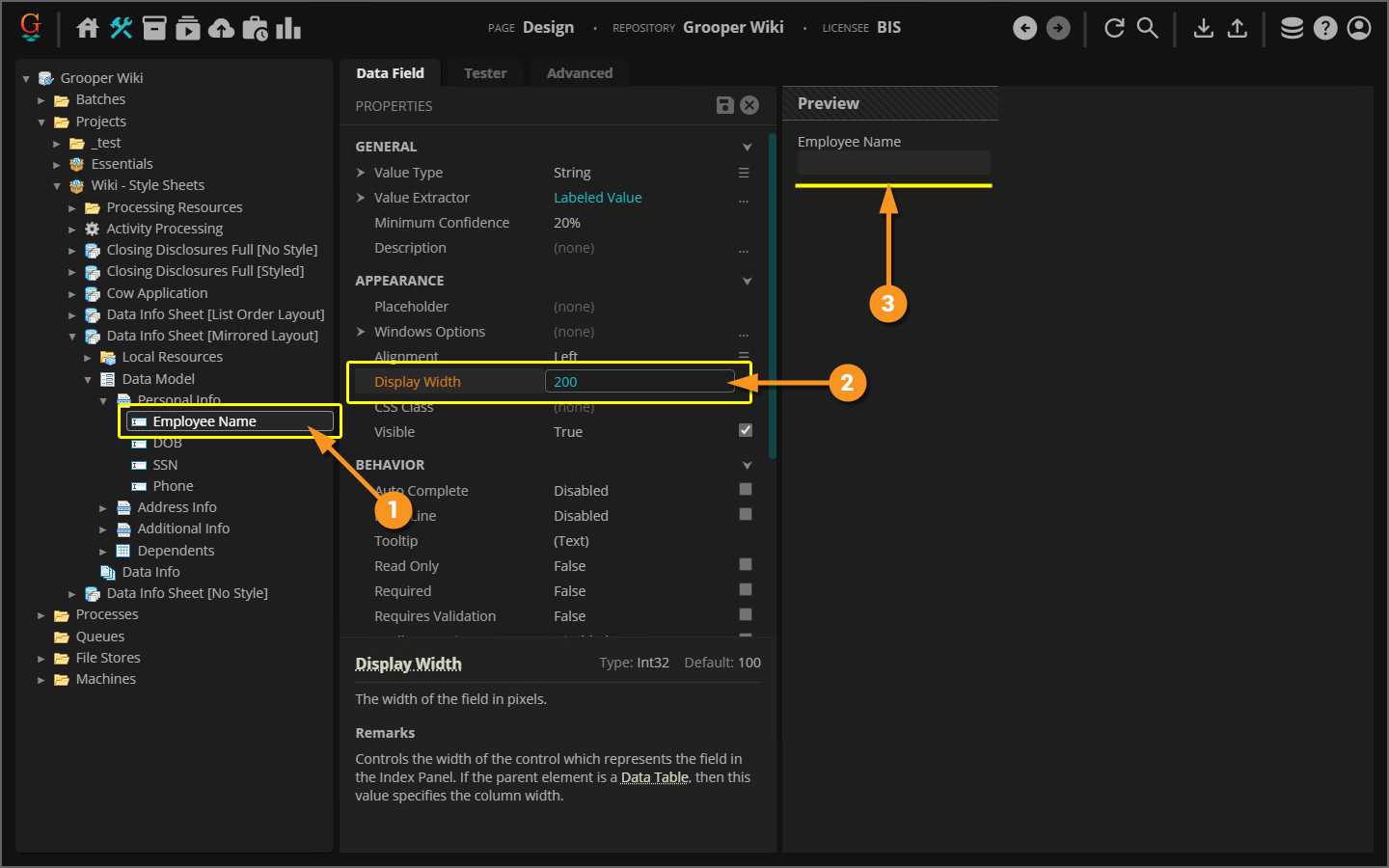Follow the Data Table link in remarks
Screen dimensions: 1389x868
point(654,777)
